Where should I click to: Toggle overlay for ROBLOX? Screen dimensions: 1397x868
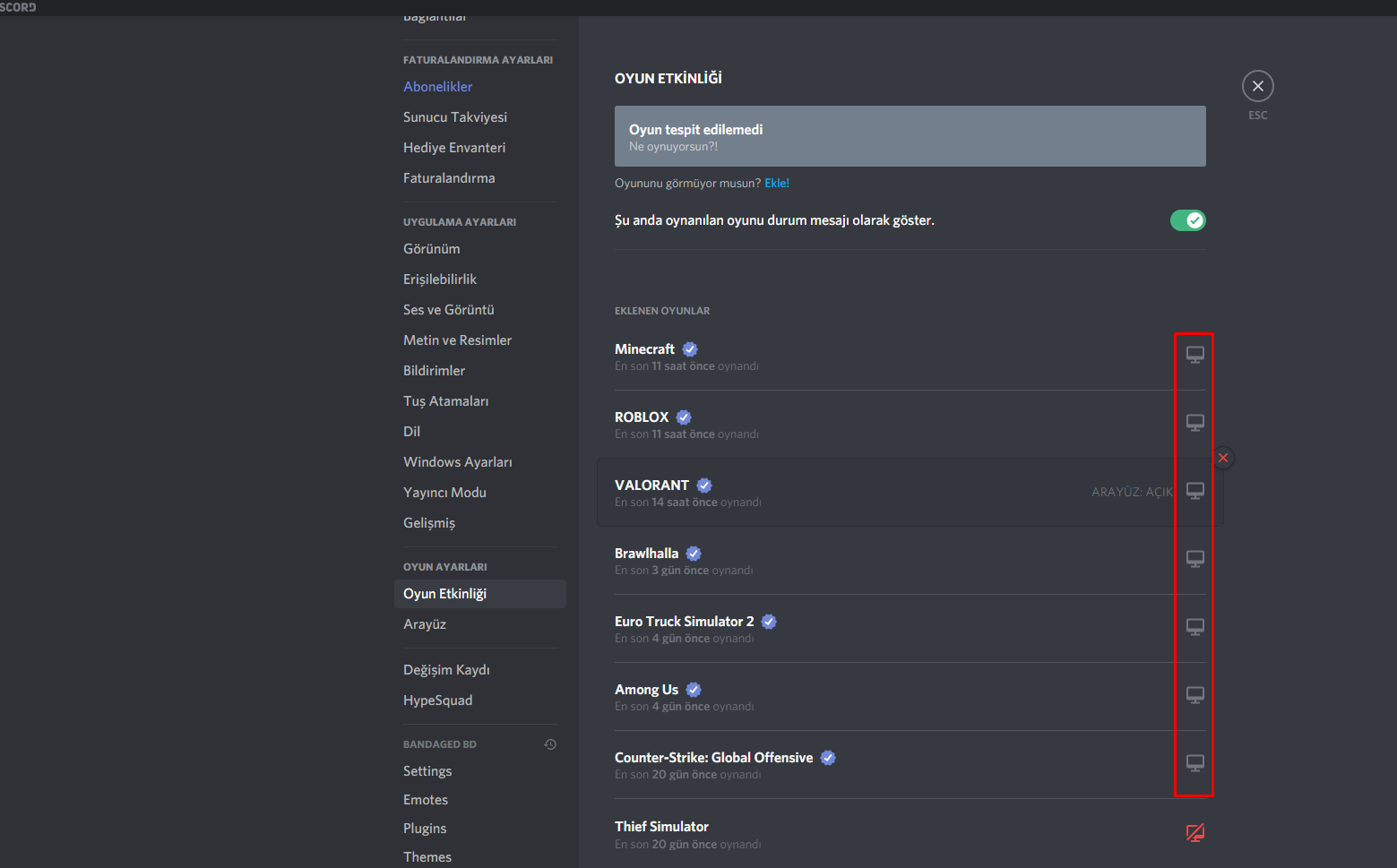pyautogui.click(x=1194, y=423)
